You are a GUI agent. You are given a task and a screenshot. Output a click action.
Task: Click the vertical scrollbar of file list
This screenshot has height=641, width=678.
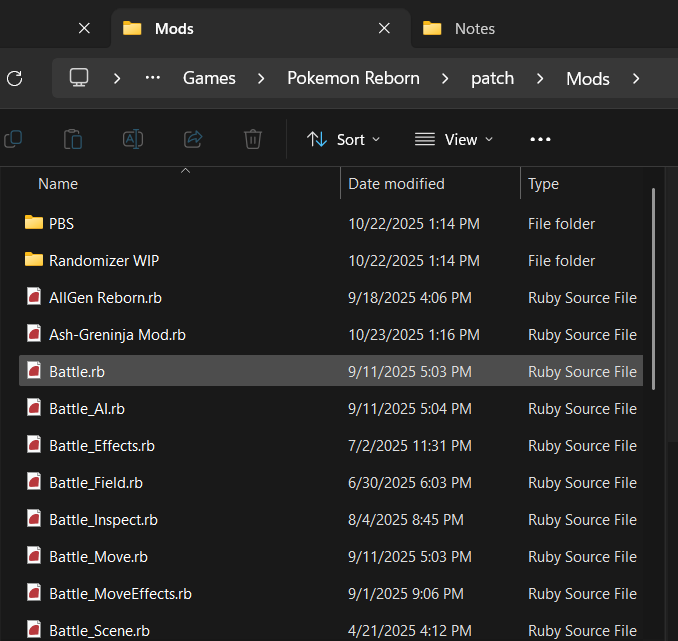coord(654,288)
